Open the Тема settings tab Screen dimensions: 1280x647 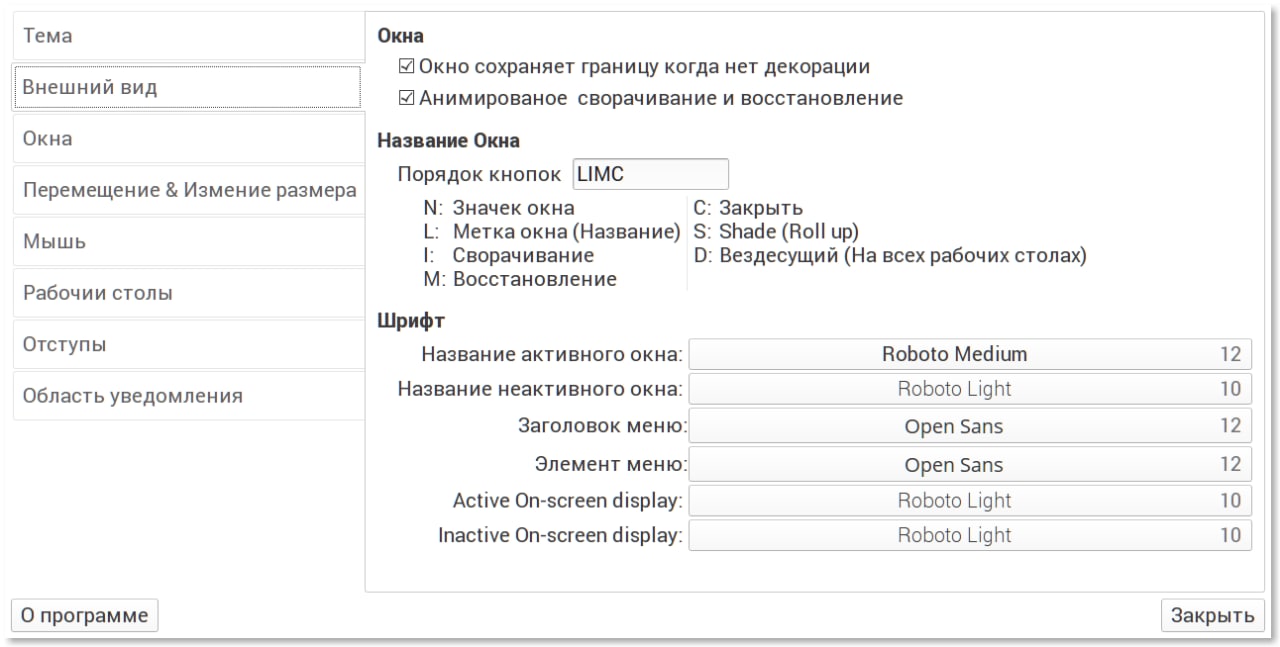187,37
